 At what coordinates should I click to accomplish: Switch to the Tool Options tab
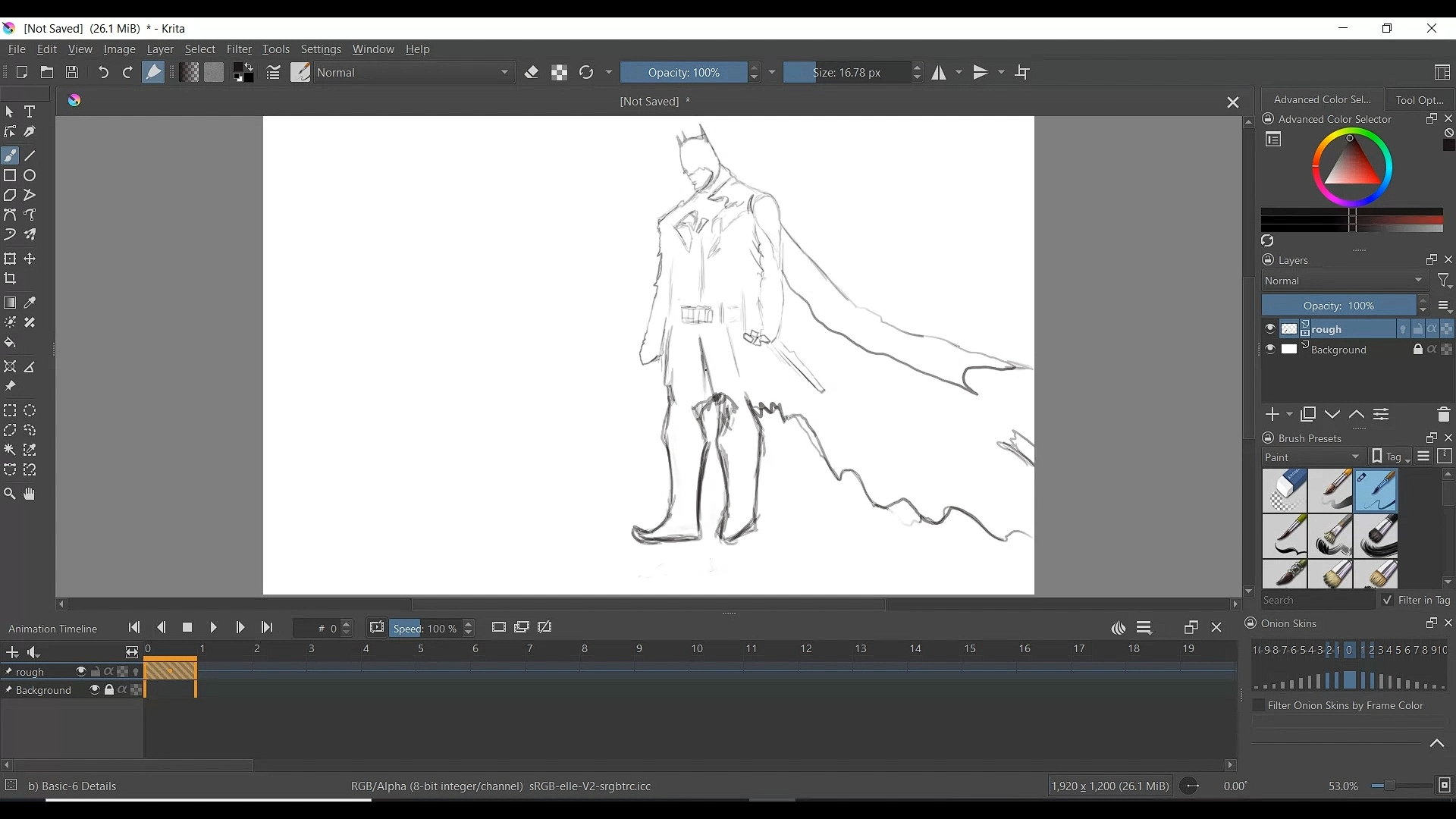(x=1420, y=100)
